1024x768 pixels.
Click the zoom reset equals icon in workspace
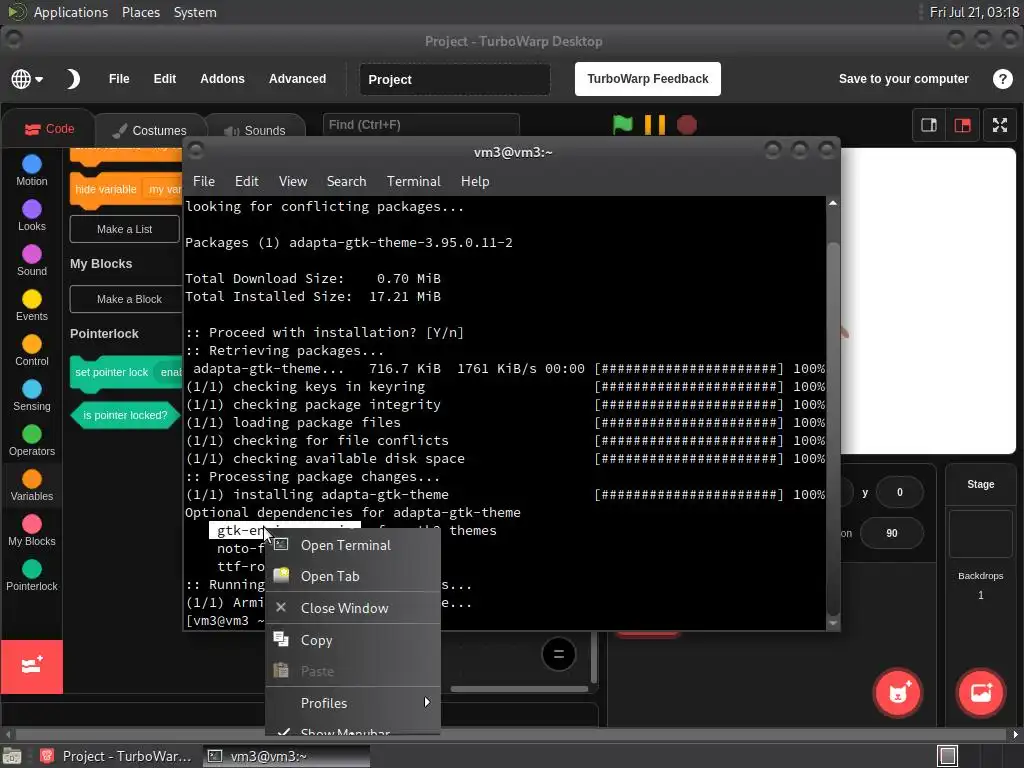tap(558, 654)
